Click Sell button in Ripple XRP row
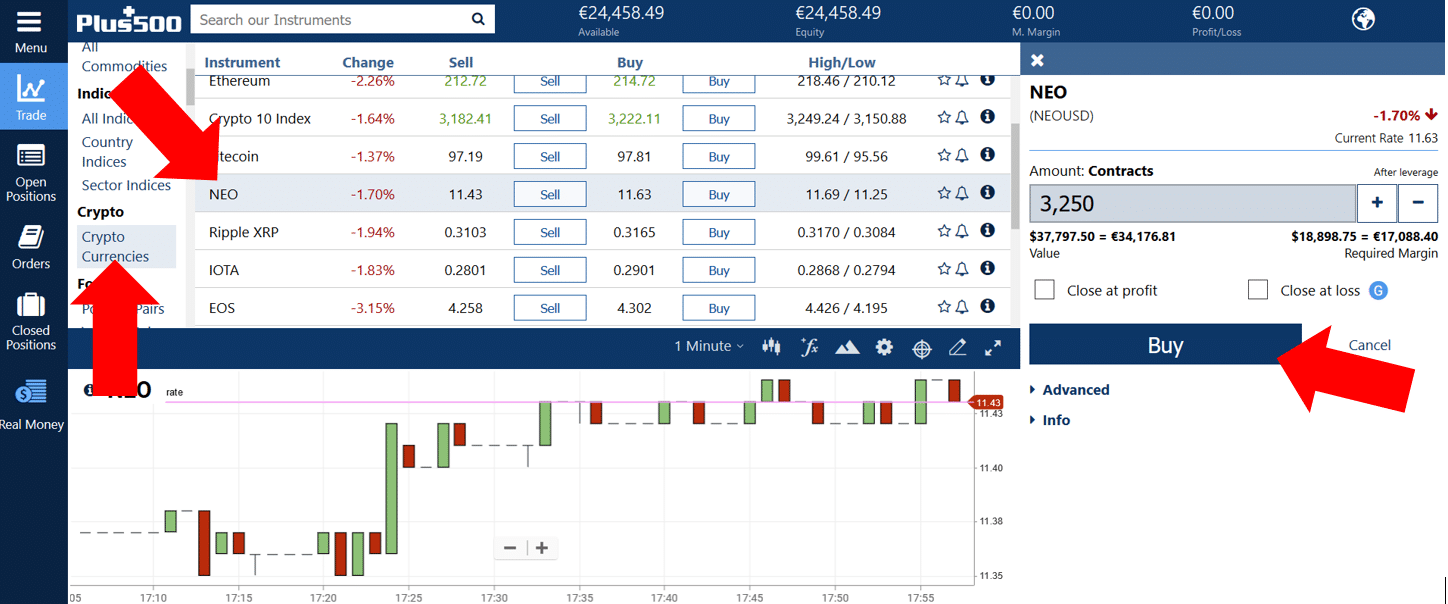The height and width of the screenshot is (604, 1448). point(550,233)
